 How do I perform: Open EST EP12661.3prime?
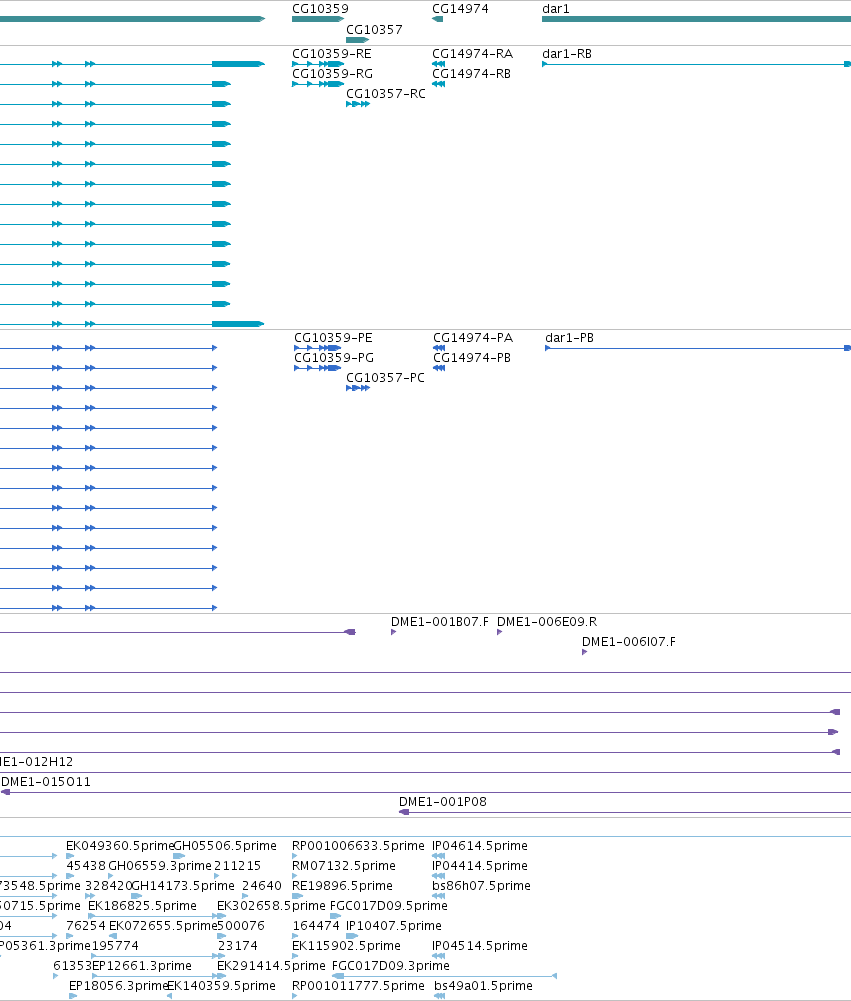142,966
